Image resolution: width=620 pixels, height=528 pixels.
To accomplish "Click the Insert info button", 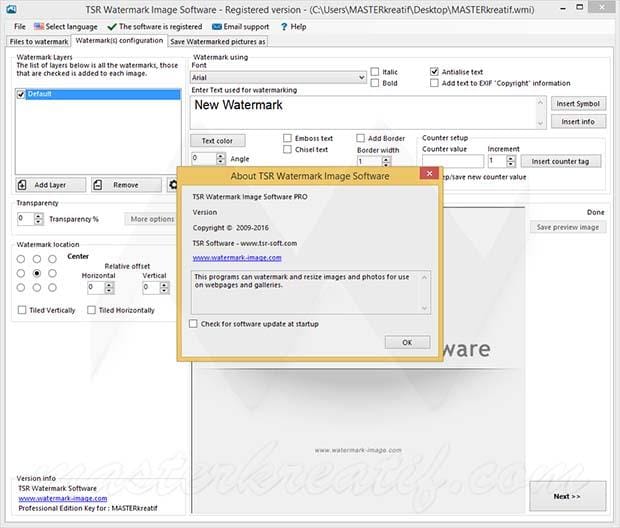I will (578, 122).
